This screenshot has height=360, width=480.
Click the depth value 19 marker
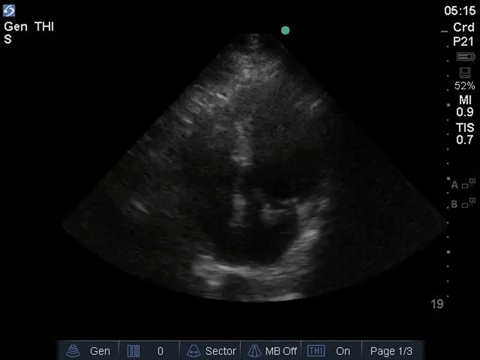[x=437, y=304]
